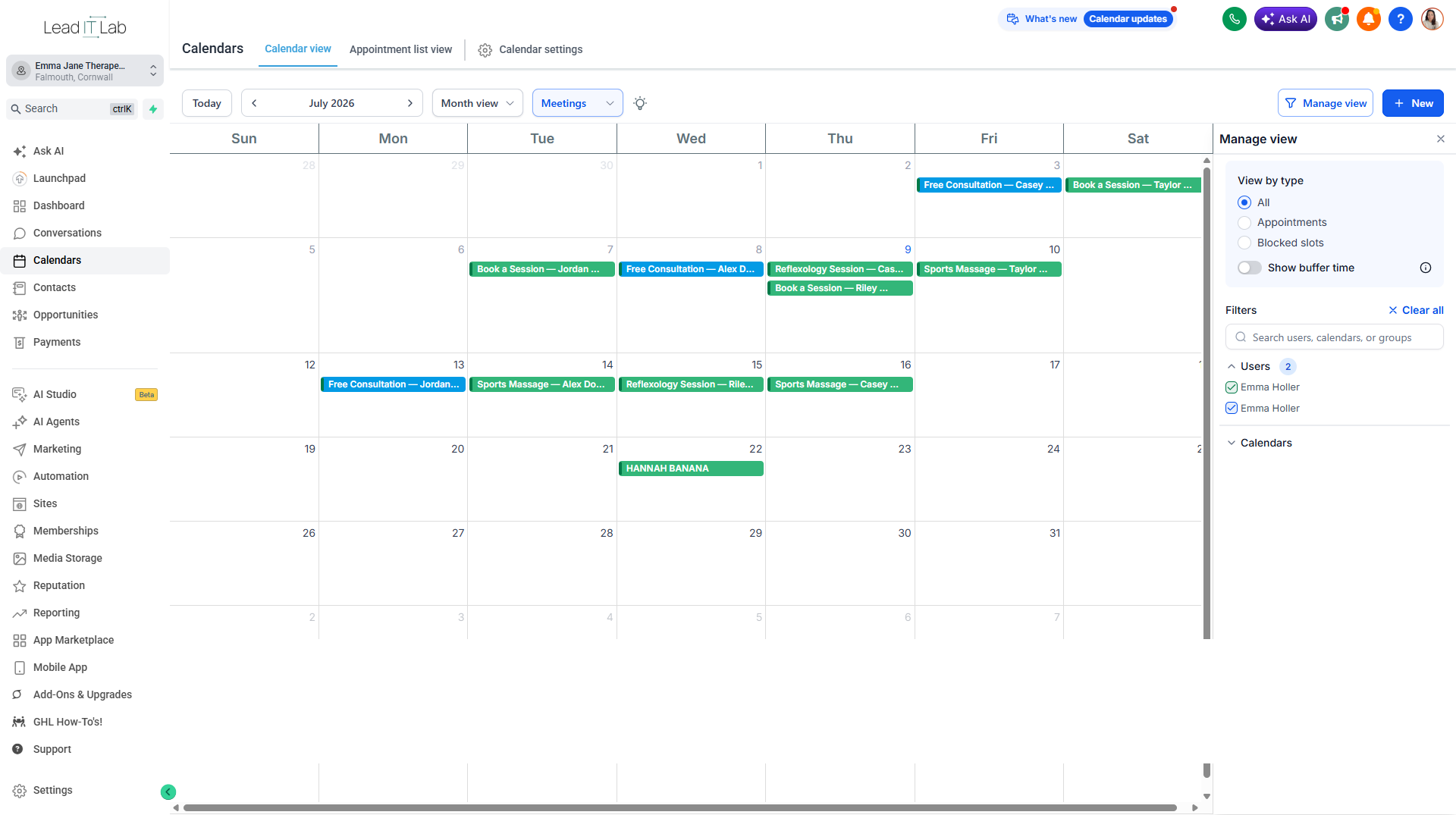Open Memberships from sidebar
The height and width of the screenshot is (815, 1456).
pyautogui.click(x=84, y=531)
